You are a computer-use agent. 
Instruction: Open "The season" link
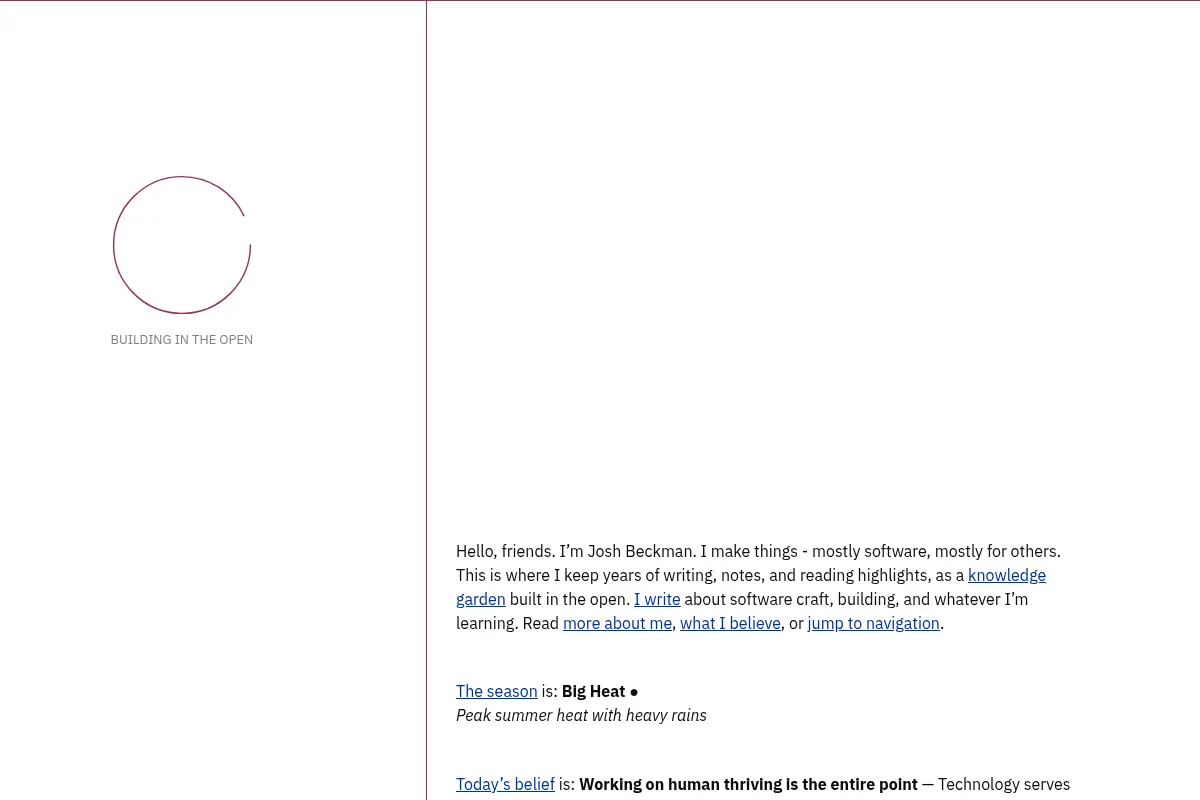click(497, 691)
